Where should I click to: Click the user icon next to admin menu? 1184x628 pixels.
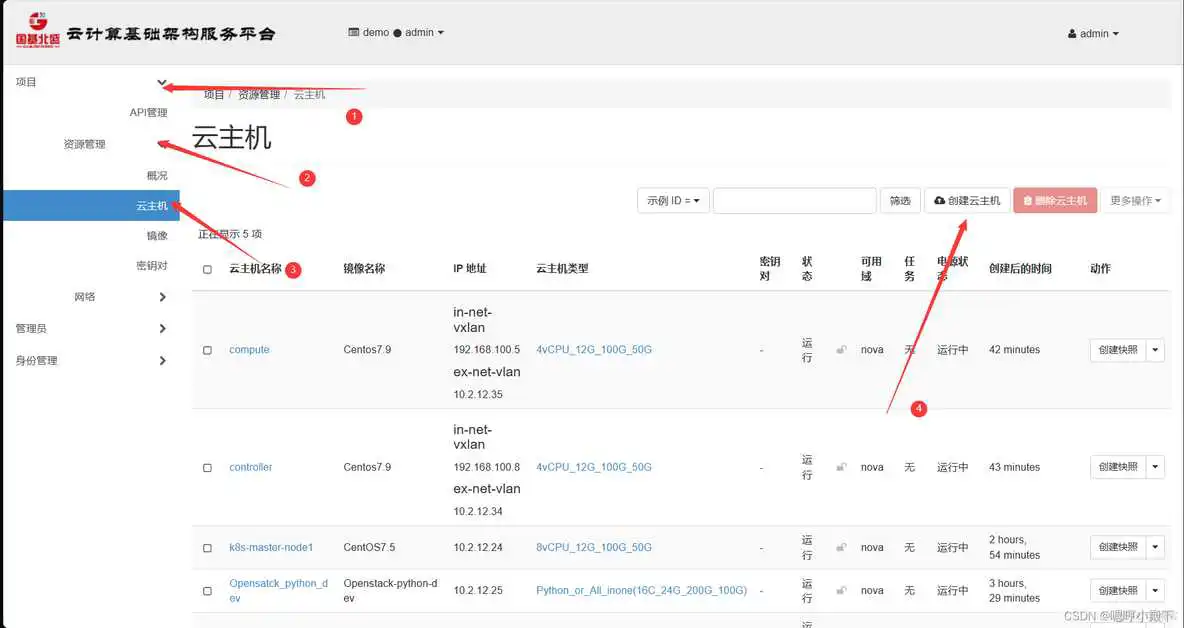pyautogui.click(x=1070, y=33)
